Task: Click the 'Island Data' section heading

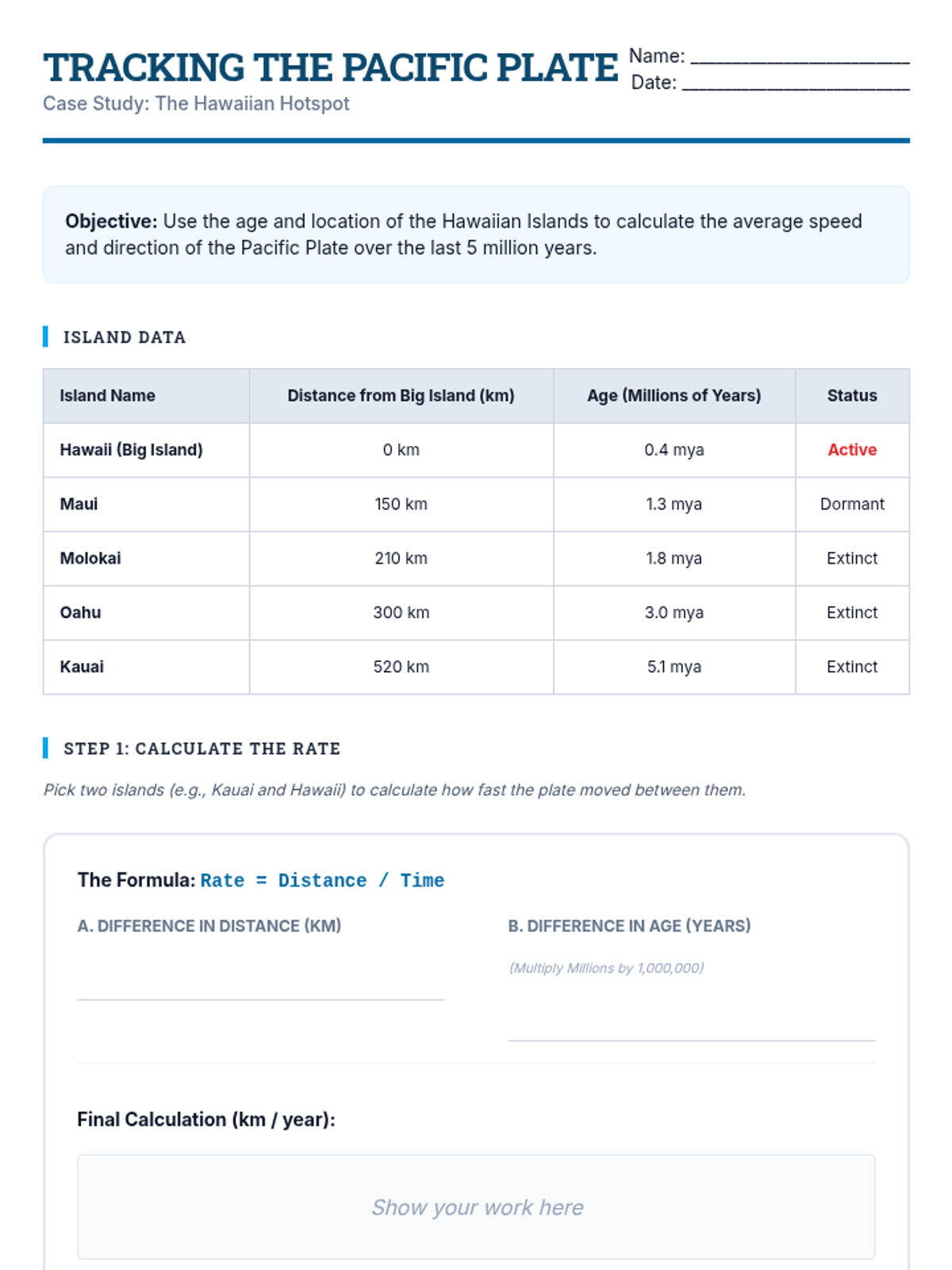Action: [x=125, y=337]
